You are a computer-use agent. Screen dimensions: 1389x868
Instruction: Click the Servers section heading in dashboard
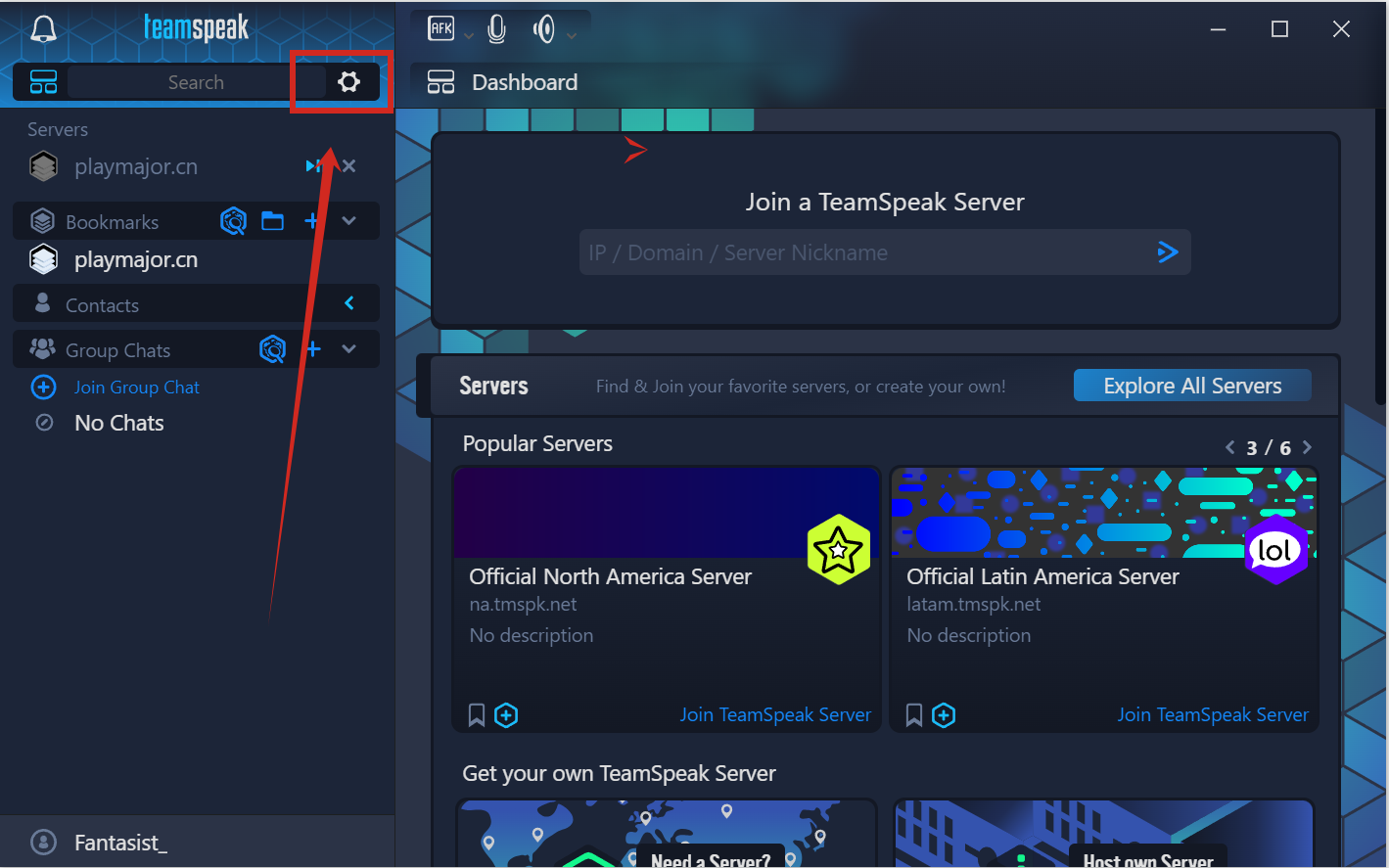pyautogui.click(x=493, y=386)
